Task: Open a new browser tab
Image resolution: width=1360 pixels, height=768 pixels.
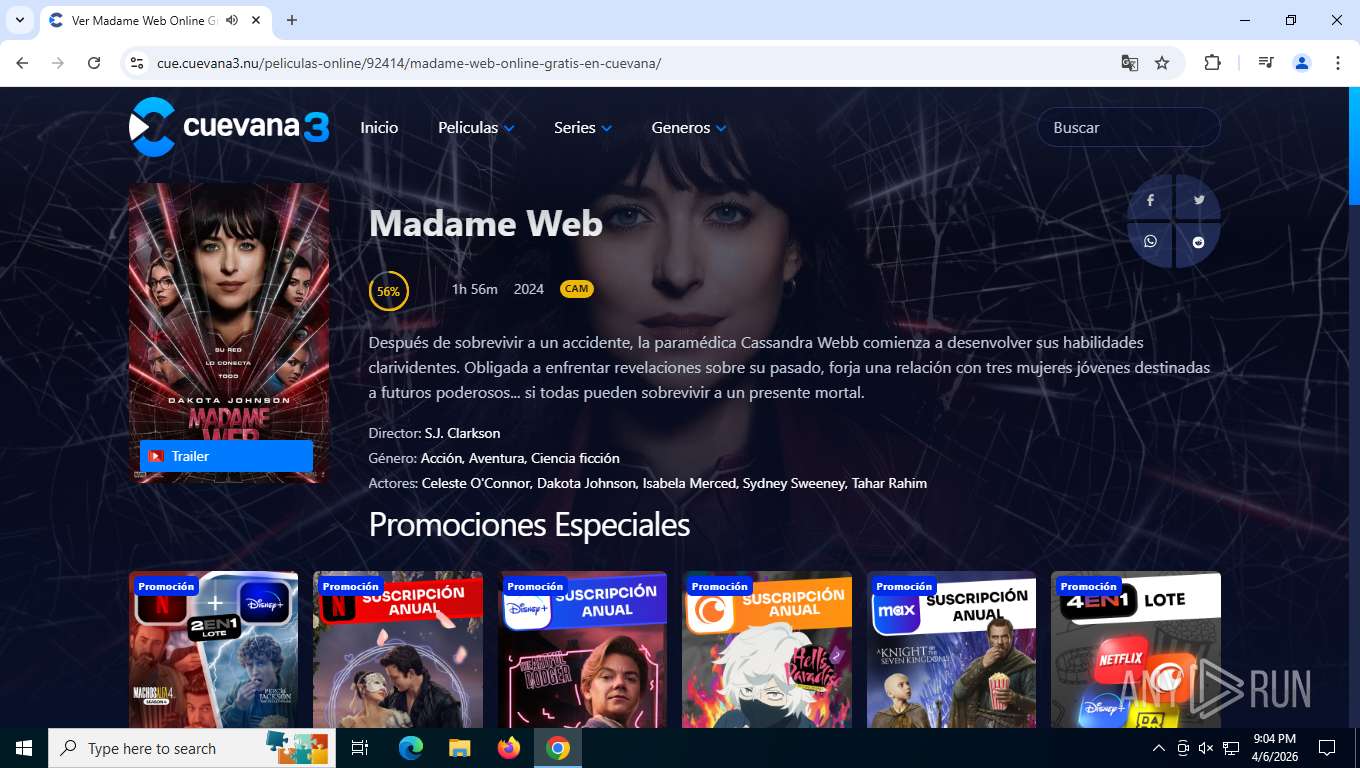Action: (292, 20)
